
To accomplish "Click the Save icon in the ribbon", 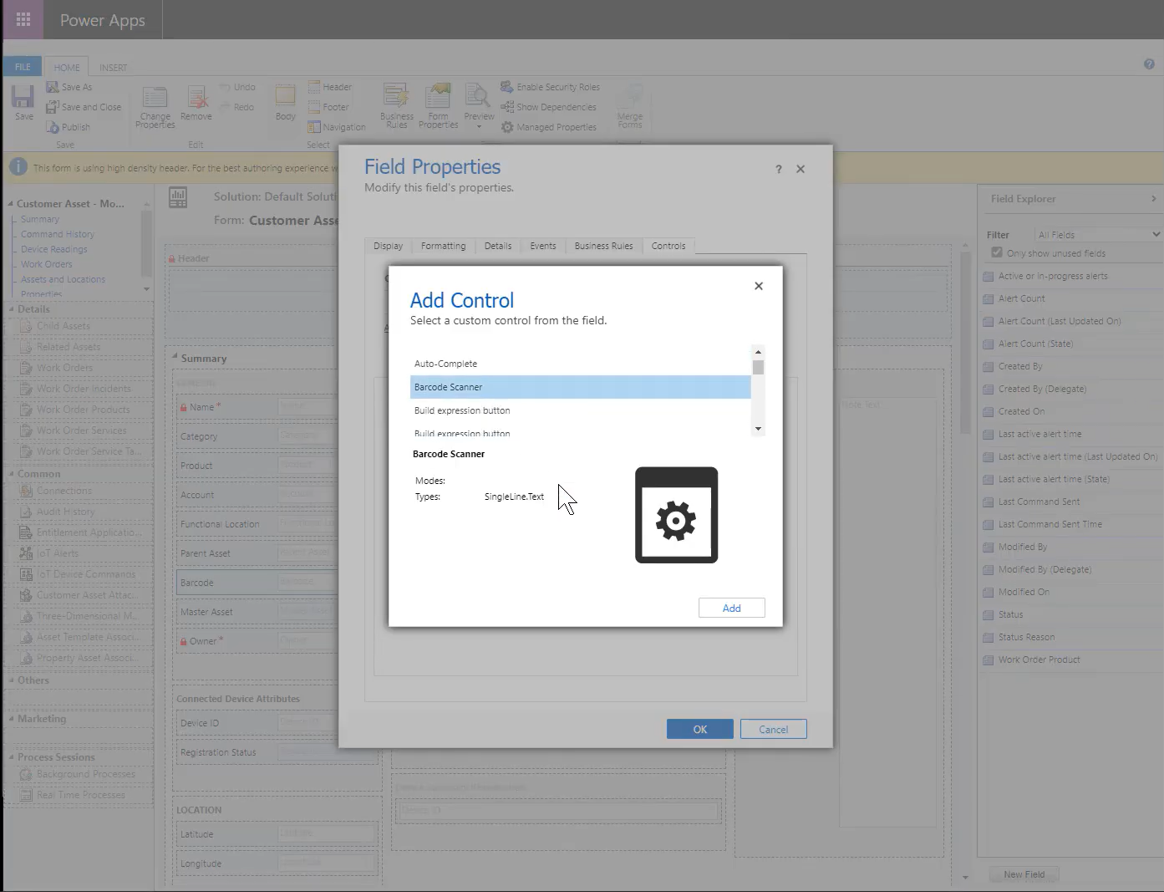I will (x=22, y=100).
